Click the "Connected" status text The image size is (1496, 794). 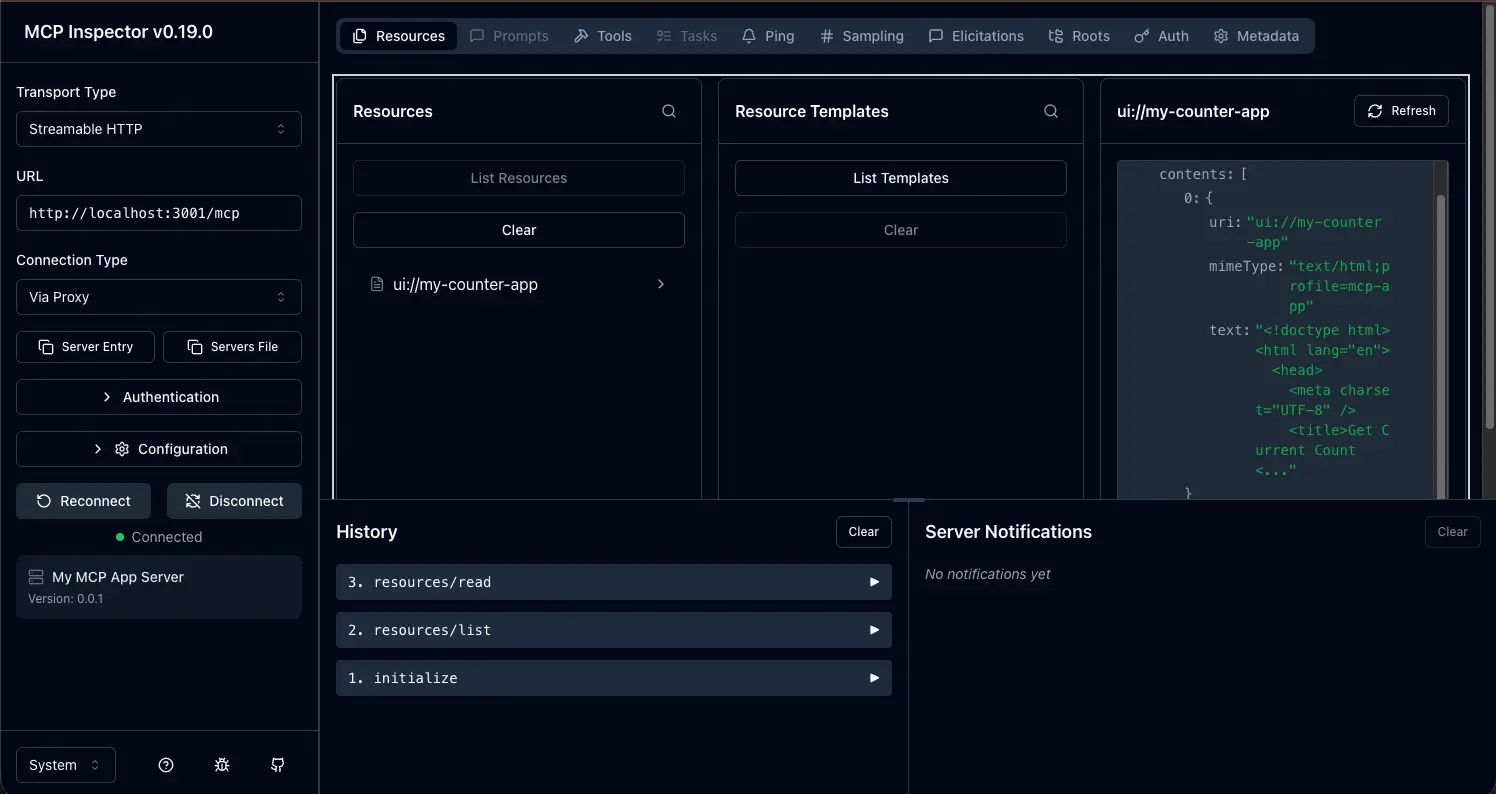tap(167, 537)
